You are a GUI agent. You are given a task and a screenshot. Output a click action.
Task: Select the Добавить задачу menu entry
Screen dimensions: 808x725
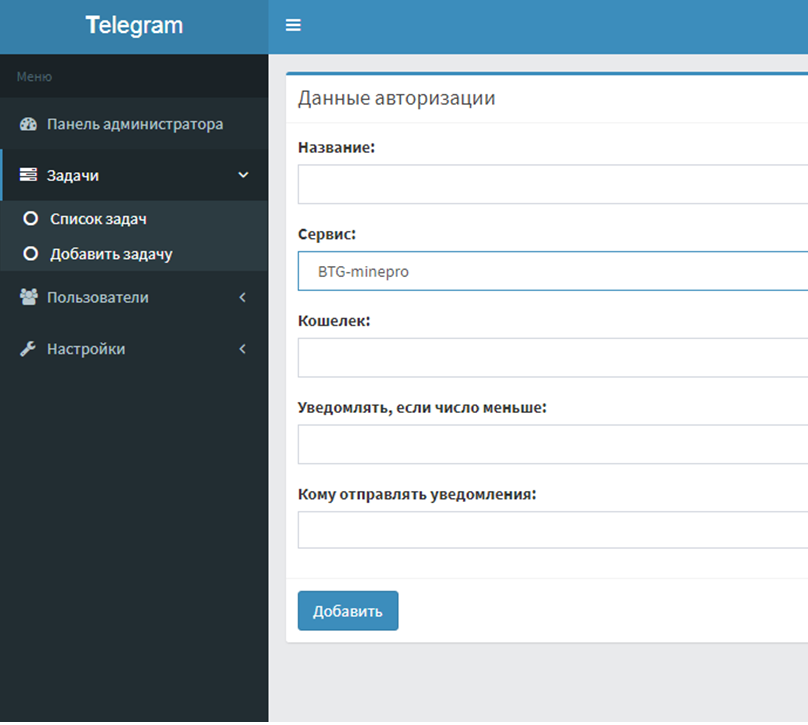[111, 254]
